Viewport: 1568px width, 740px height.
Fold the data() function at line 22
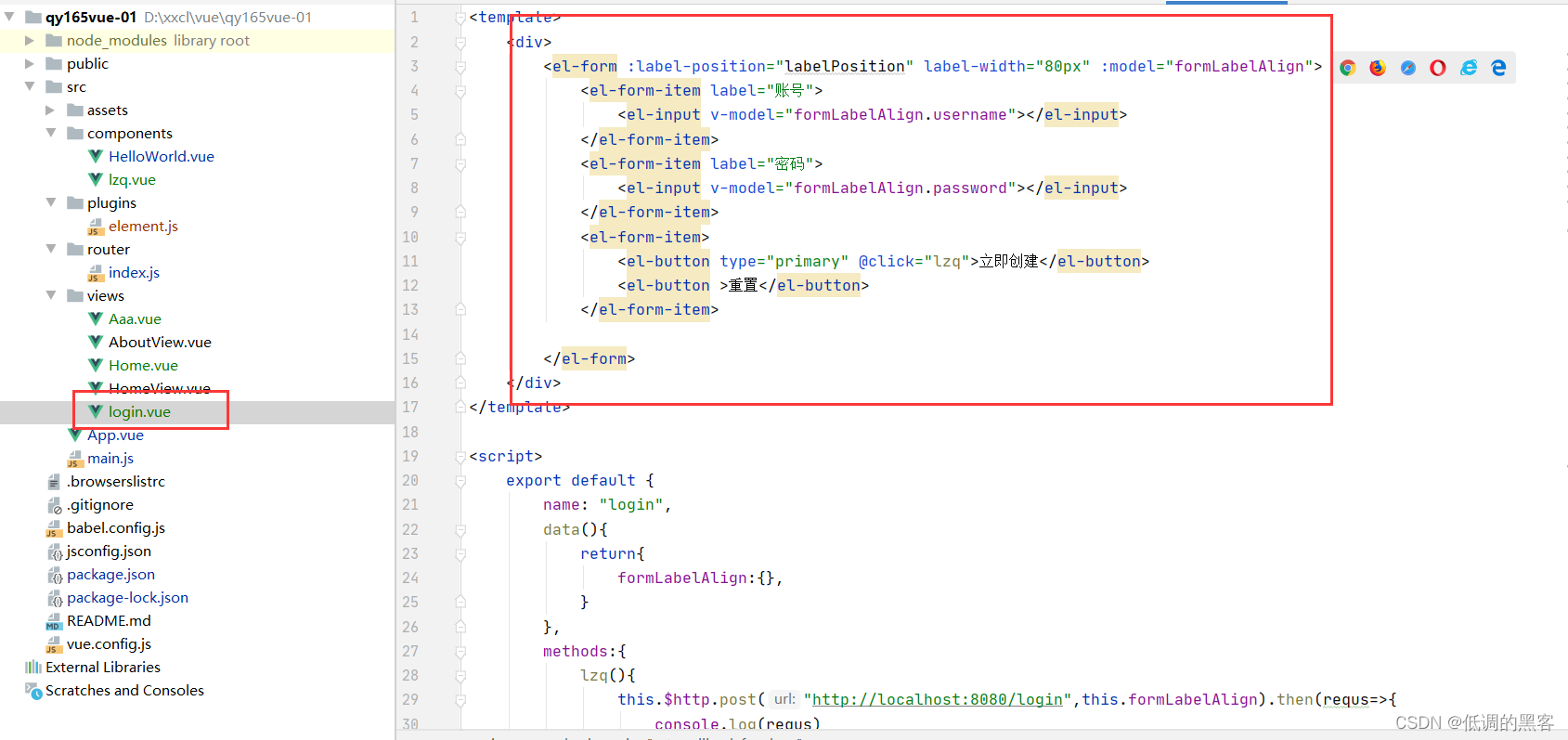[x=460, y=529]
